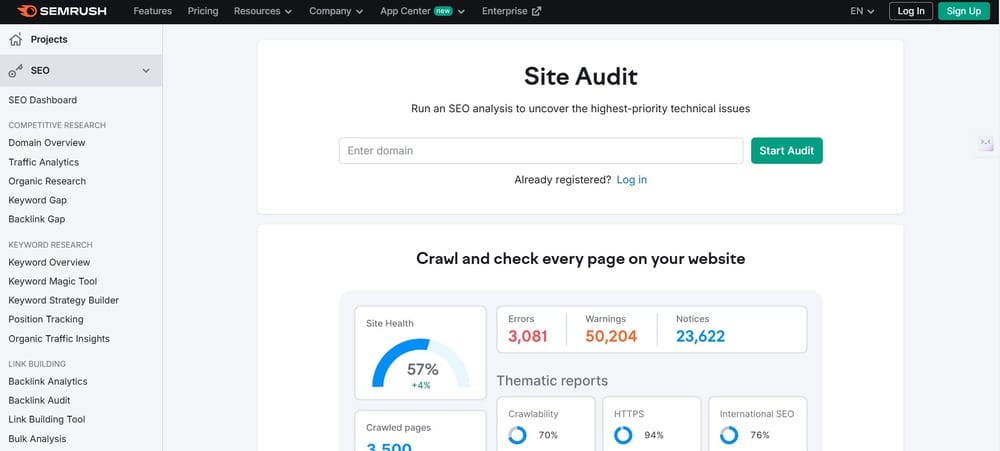Click the Log In button
This screenshot has width=1000, height=451.
tap(911, 11)
